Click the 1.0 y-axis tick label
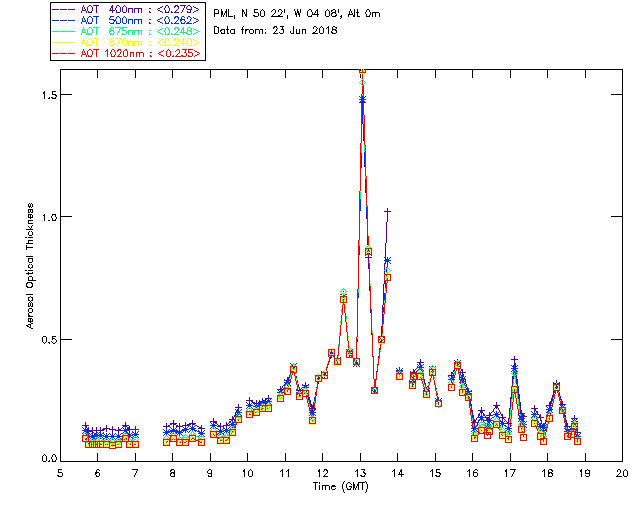Viewport: 640px width, 512px height. (x=49, y=217)
